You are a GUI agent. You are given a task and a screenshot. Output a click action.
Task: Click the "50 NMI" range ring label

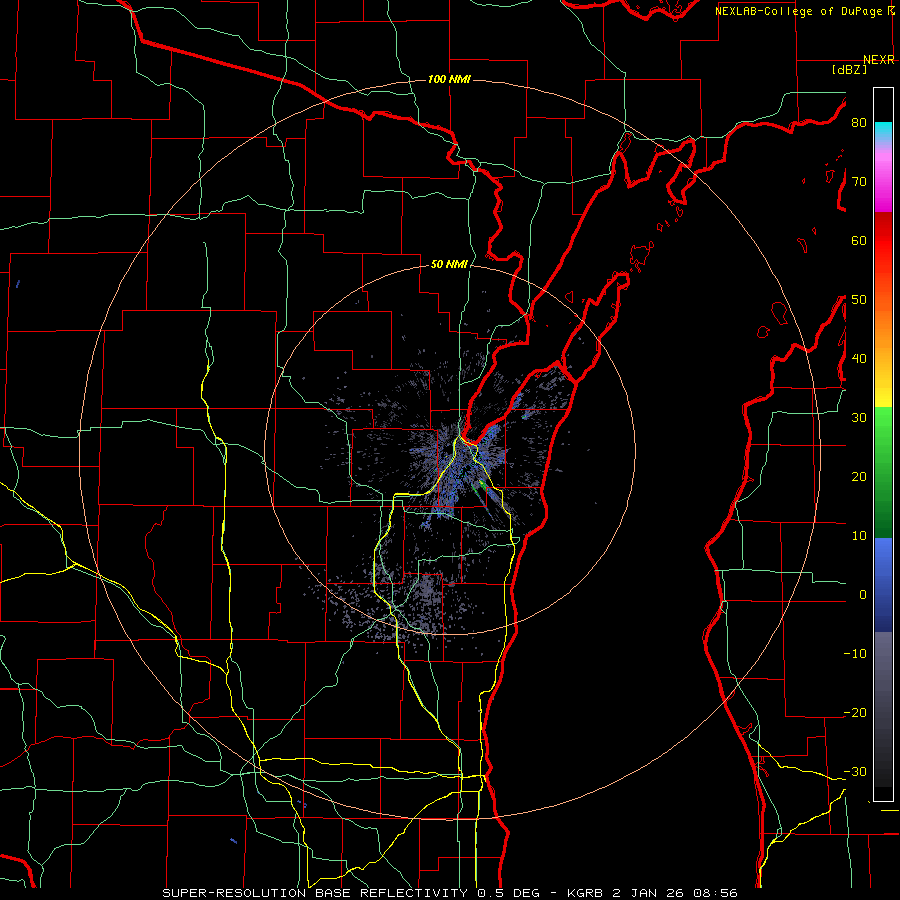[449, 265]
